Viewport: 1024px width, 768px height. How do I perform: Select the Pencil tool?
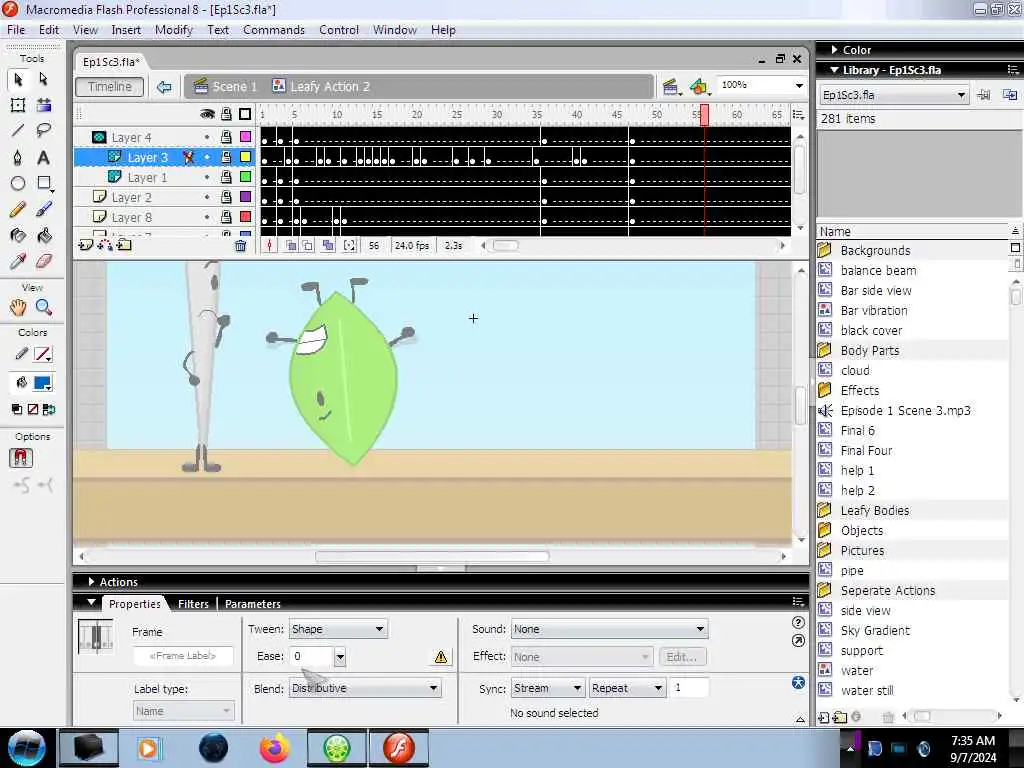18,209
